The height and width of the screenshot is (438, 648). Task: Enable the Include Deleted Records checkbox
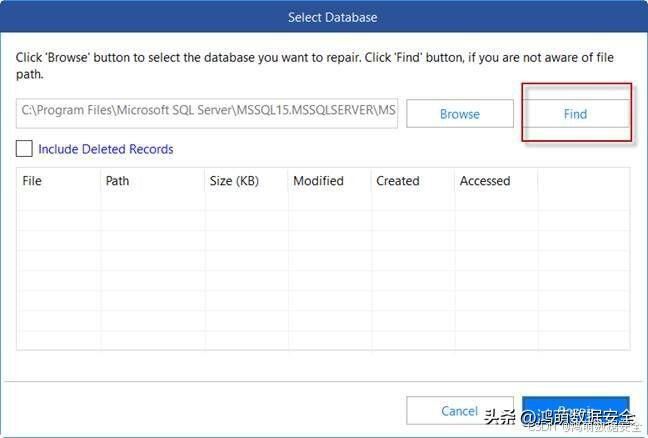(24, 149)
